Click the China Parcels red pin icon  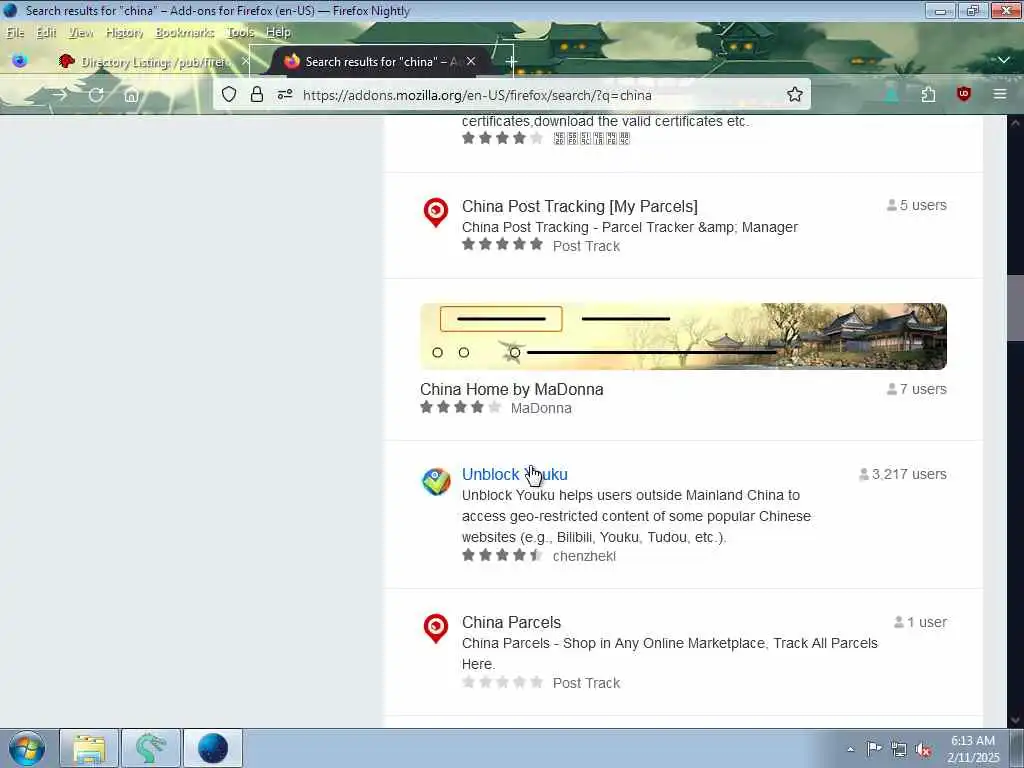(436, 628)
